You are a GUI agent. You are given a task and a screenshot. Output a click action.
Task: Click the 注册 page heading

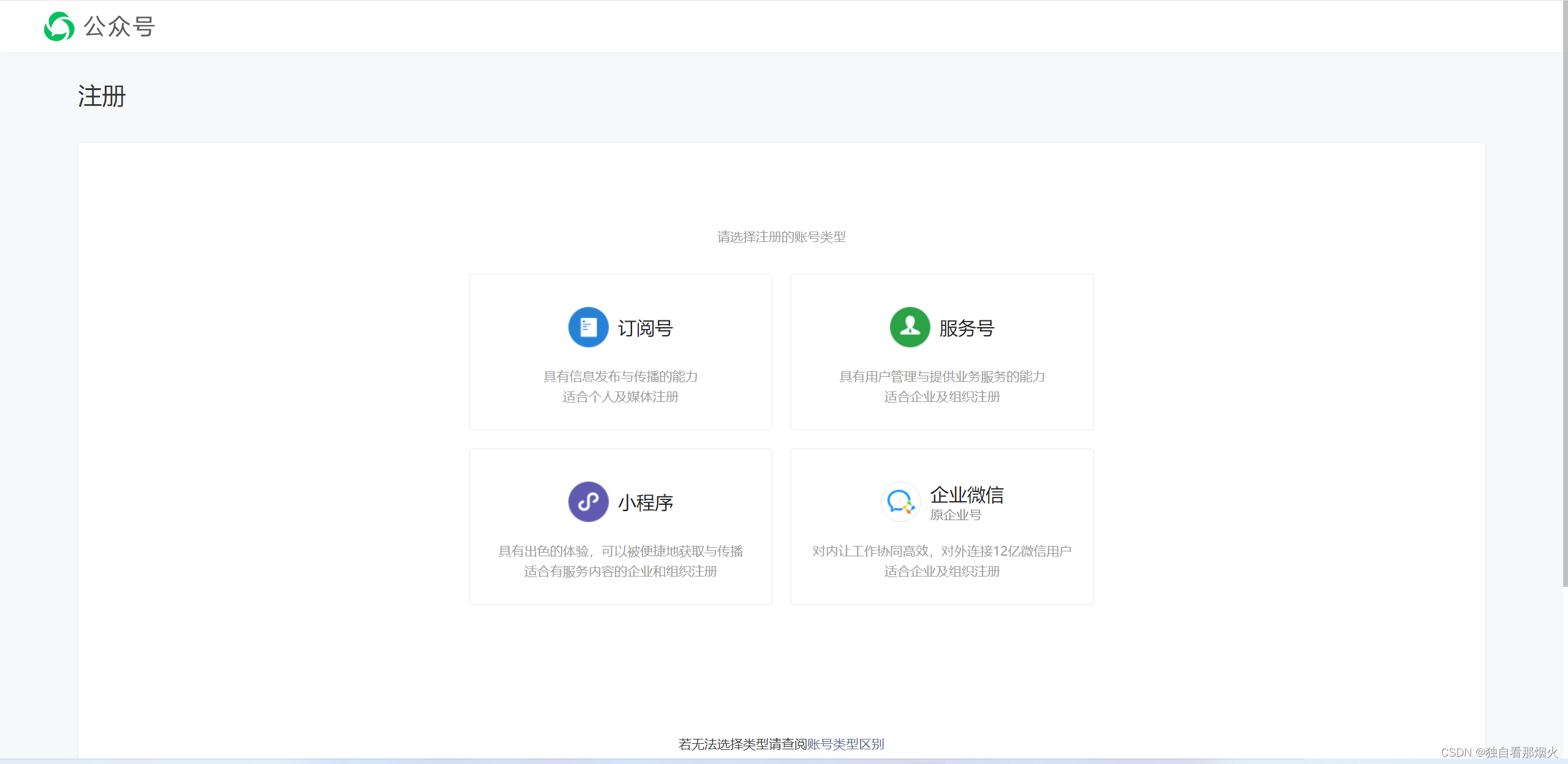(102, 96)
